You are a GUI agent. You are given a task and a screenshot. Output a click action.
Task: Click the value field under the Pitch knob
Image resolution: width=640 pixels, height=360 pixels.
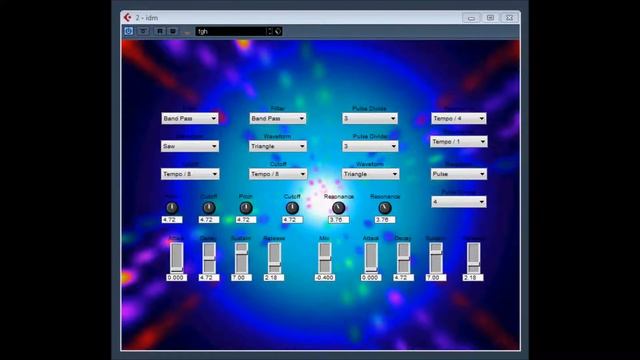[246, 220]
